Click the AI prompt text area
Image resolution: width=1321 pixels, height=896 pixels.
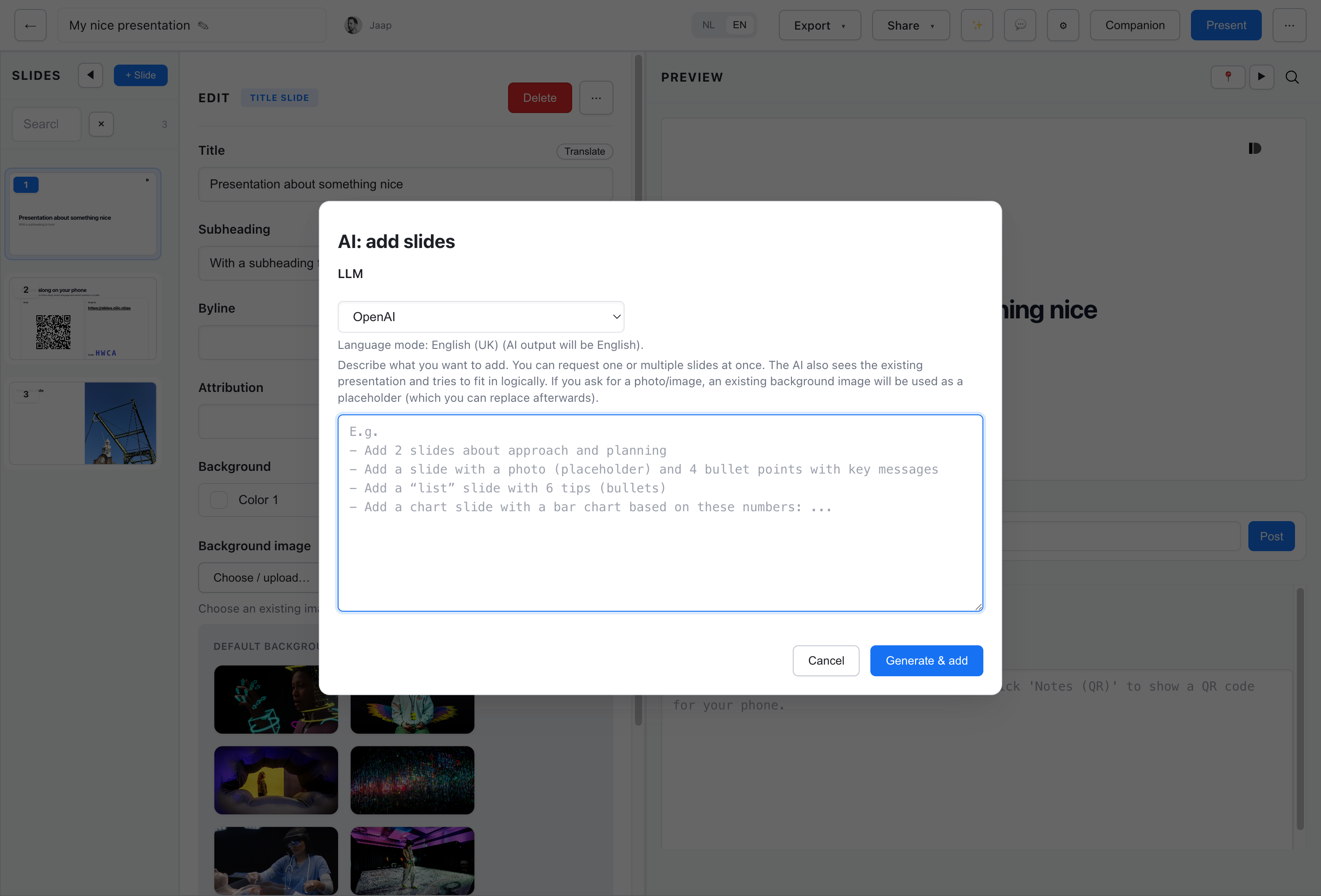coord(660,513)
